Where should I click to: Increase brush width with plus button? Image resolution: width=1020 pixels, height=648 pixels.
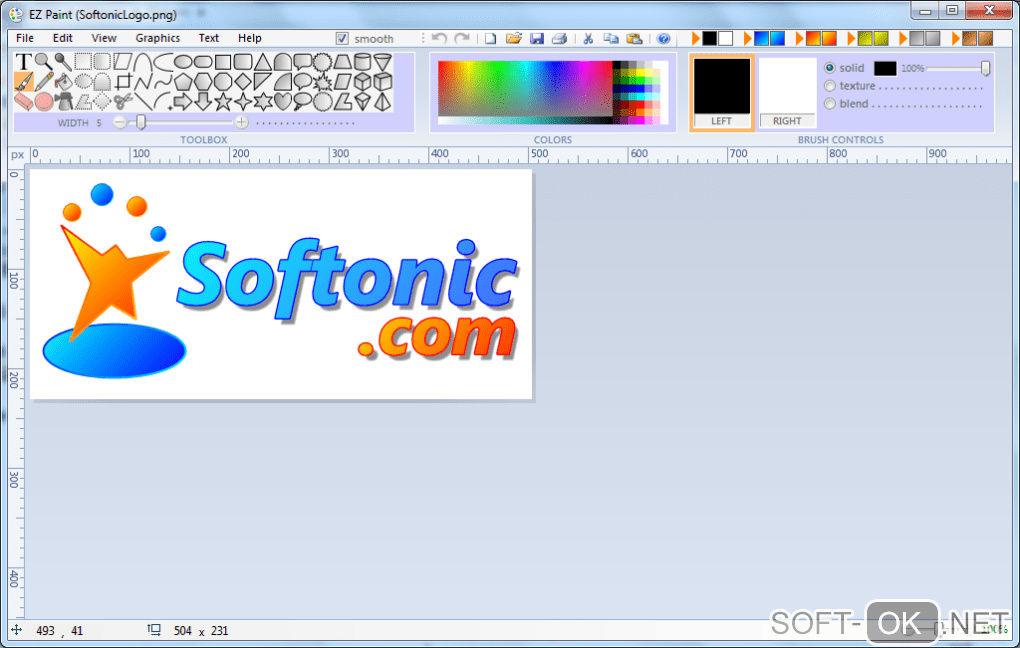[x=241, y=122]
